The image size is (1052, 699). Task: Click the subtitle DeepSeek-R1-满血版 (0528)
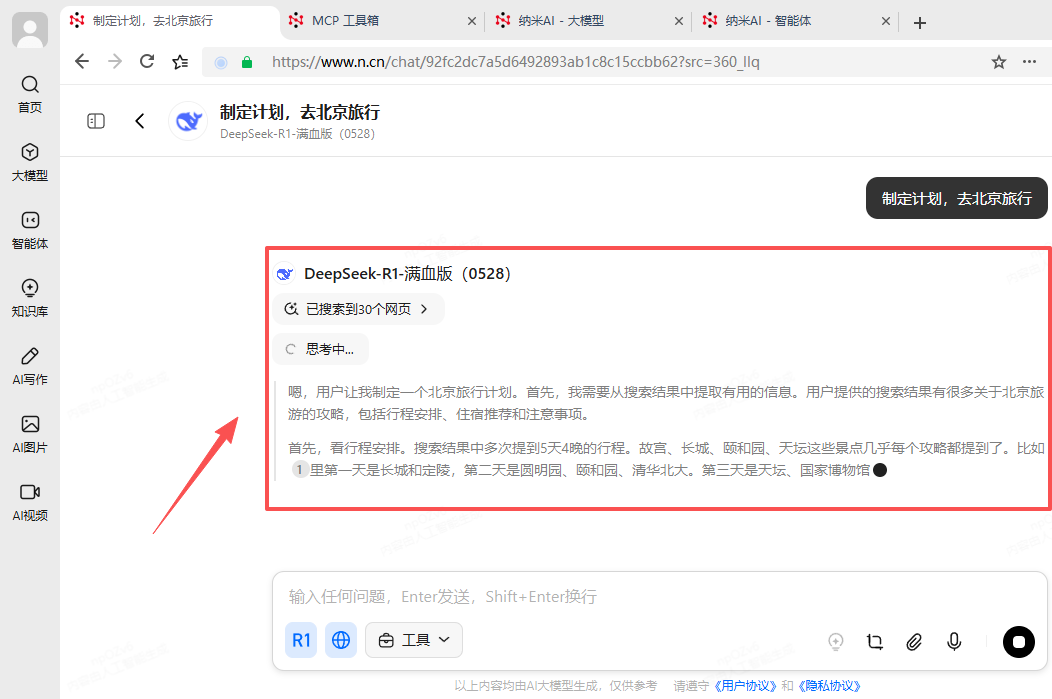[297, 133]
